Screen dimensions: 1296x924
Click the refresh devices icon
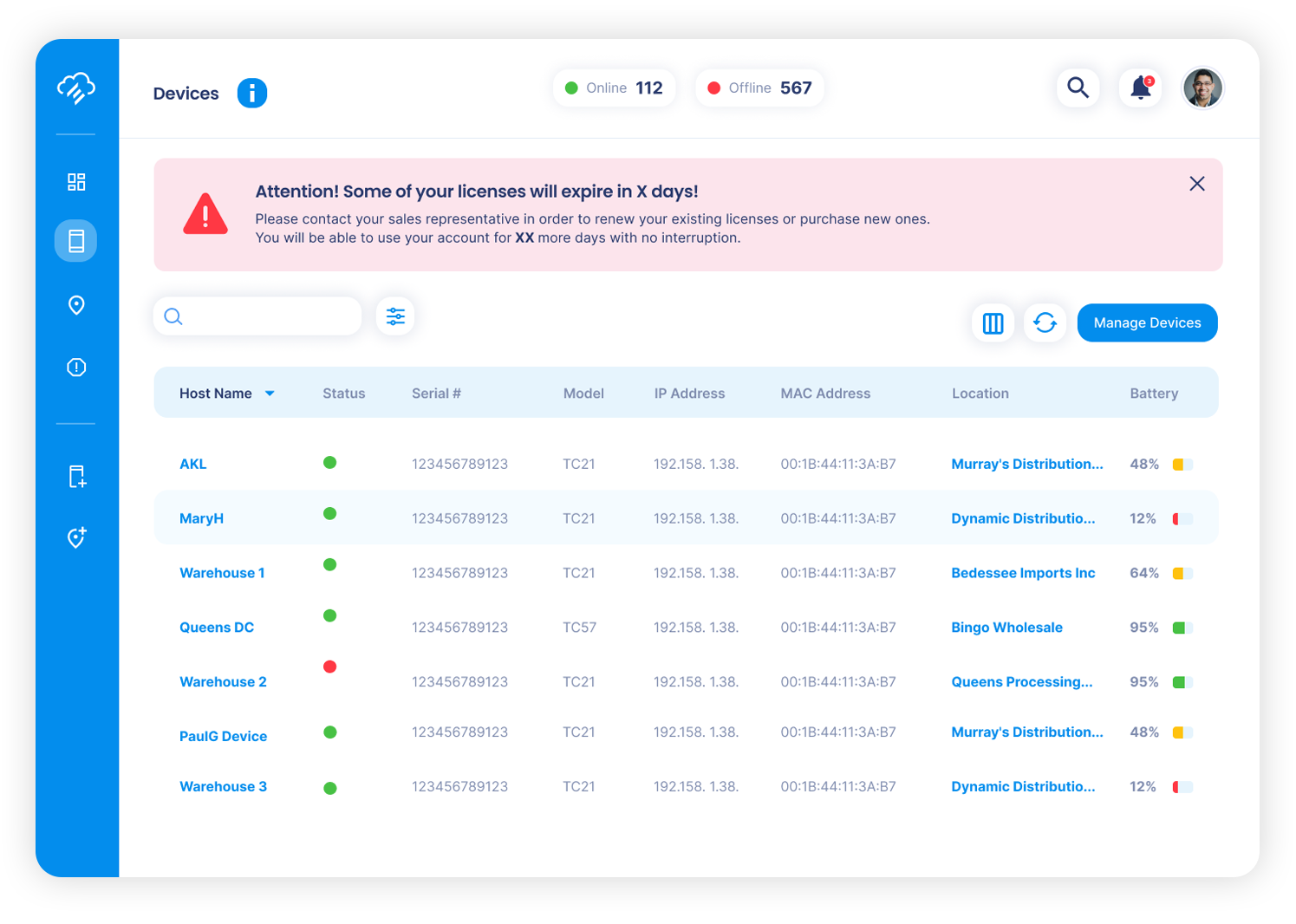click(x=1045, y=323)
